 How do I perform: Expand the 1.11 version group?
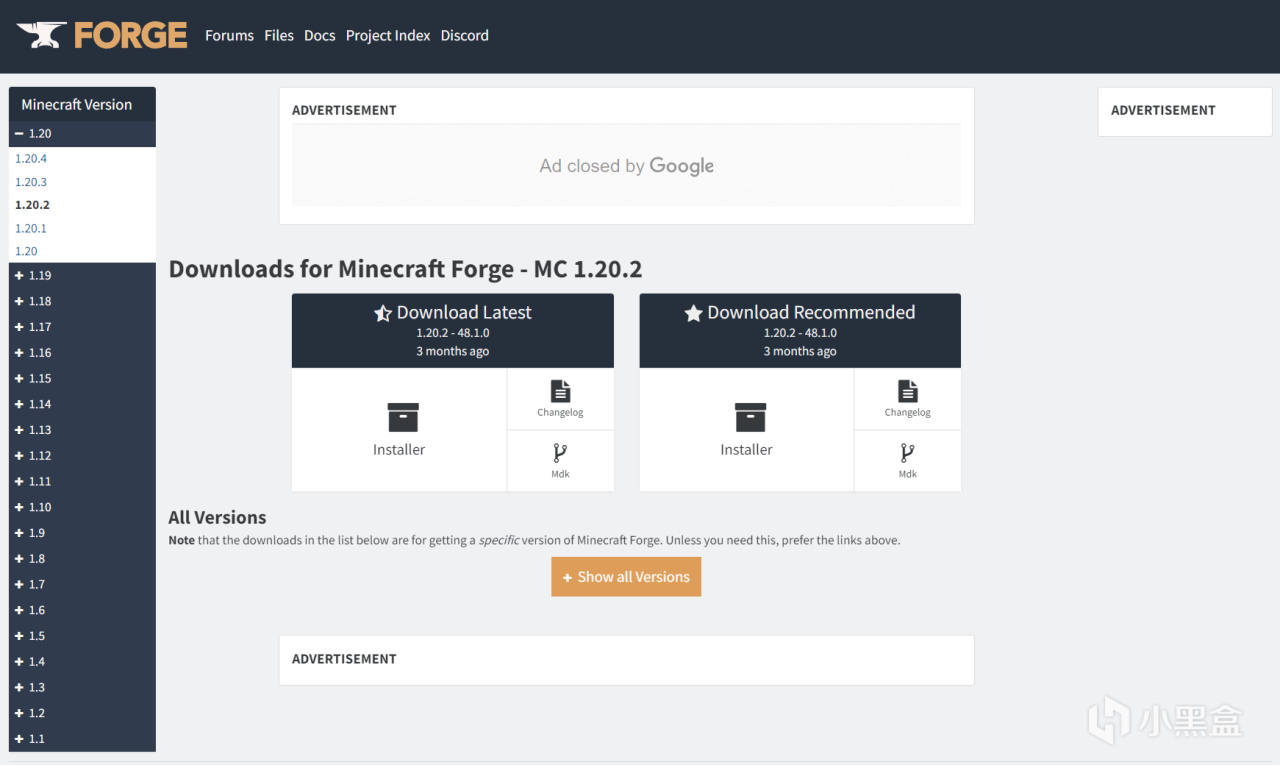click(82, 481)
